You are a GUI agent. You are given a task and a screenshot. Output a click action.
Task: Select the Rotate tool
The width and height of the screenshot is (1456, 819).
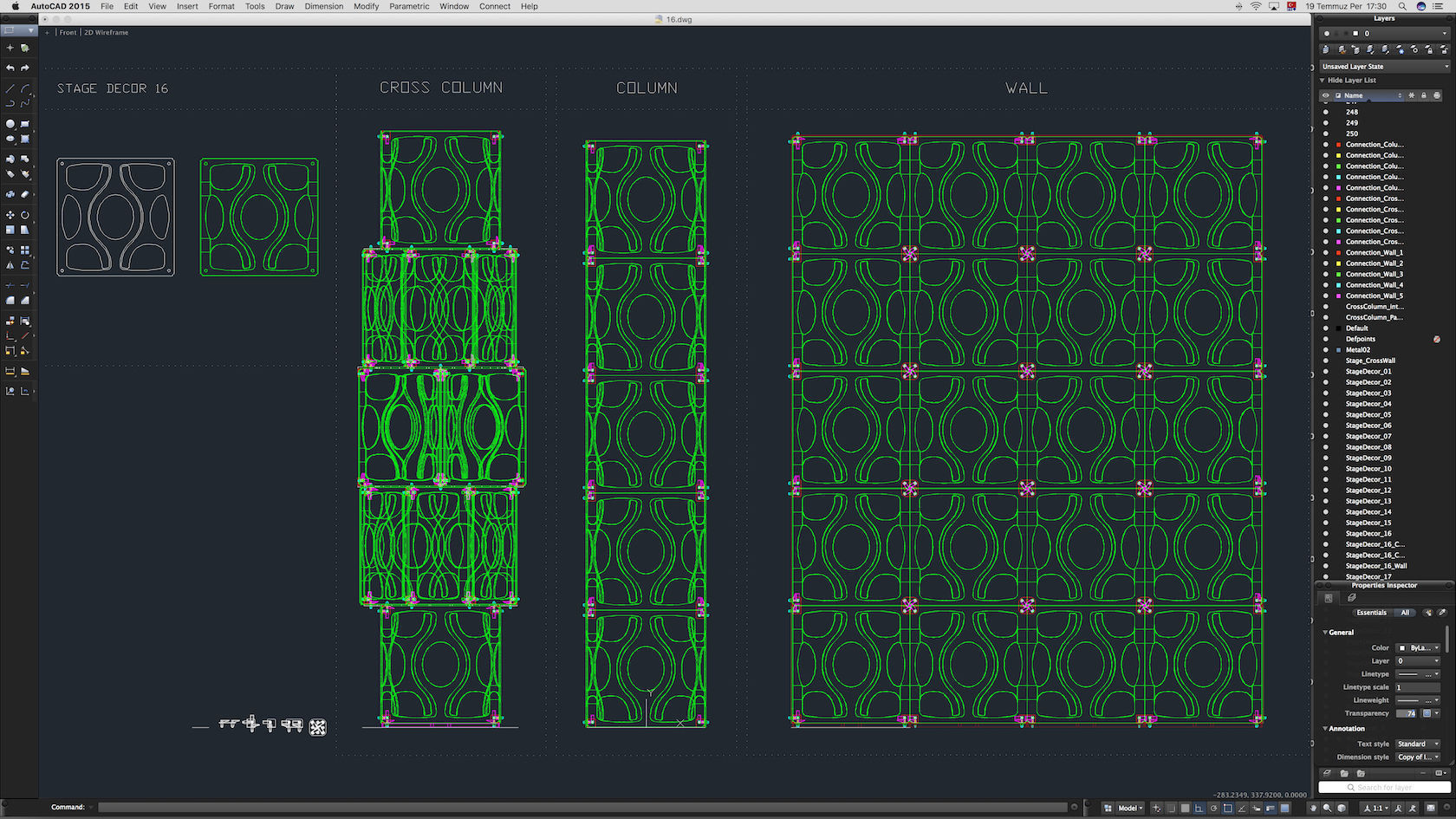coord(25,214)
